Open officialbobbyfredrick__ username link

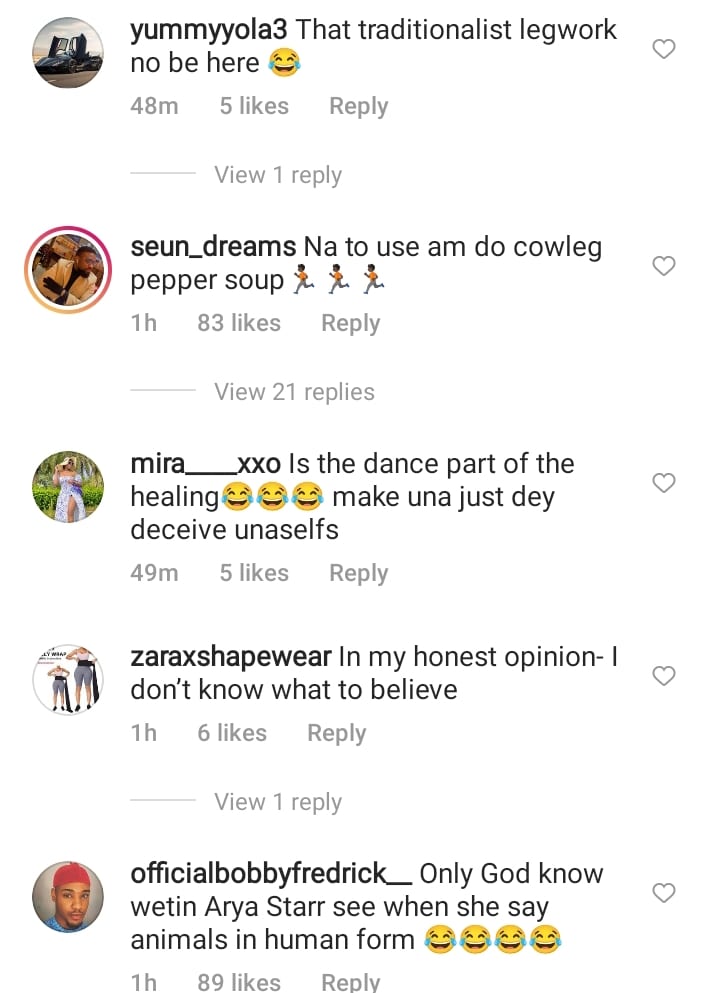pos(270,873)
